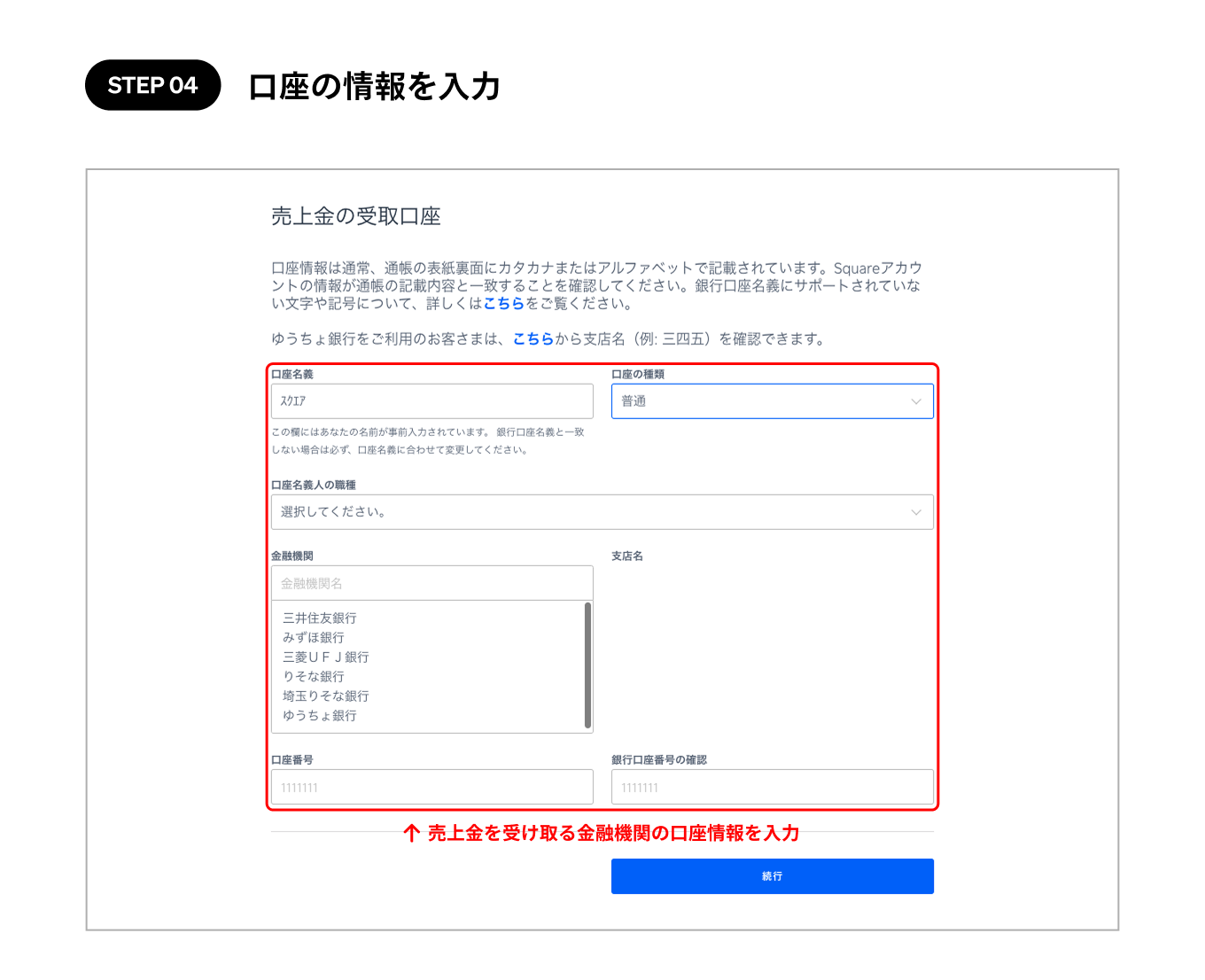Click the 口座番号 input field

[432, 787]
